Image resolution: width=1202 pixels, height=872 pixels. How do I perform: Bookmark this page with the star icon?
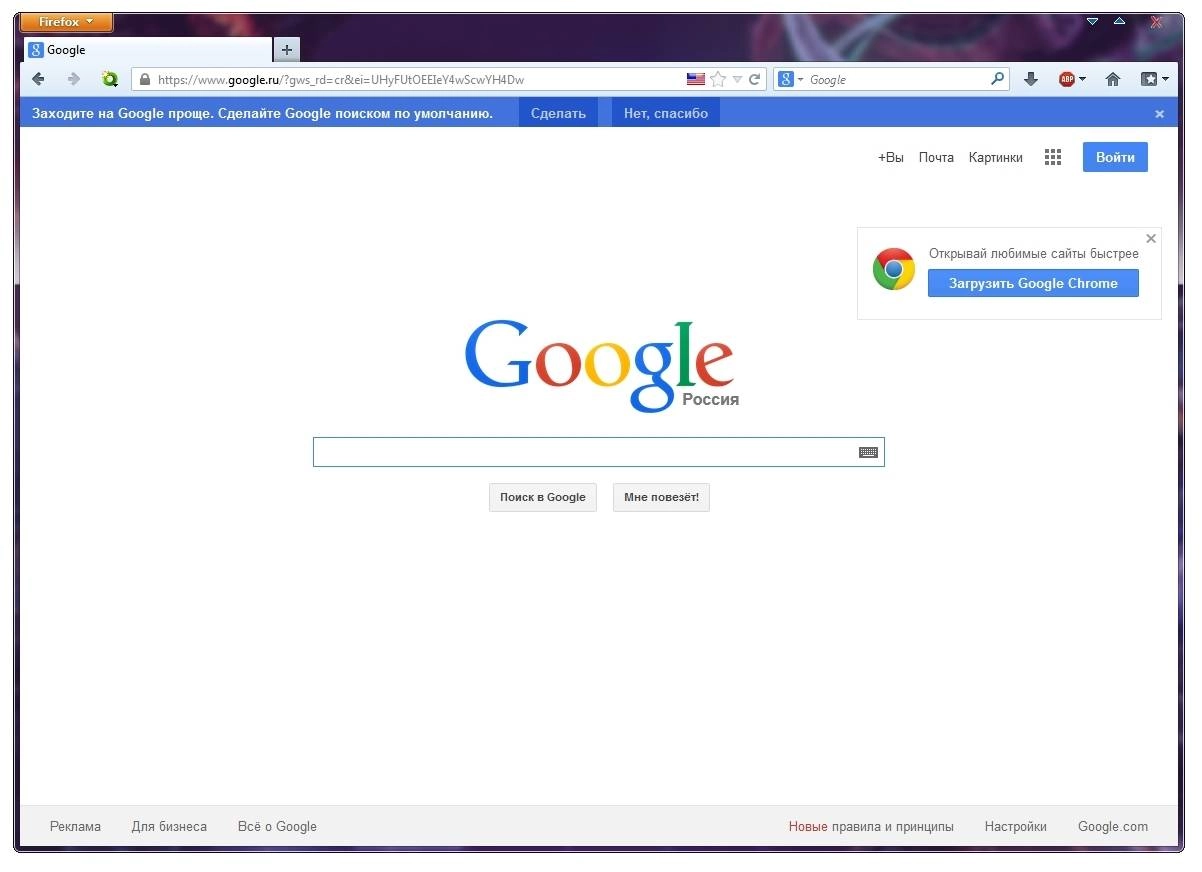click(x=718, y=79)
